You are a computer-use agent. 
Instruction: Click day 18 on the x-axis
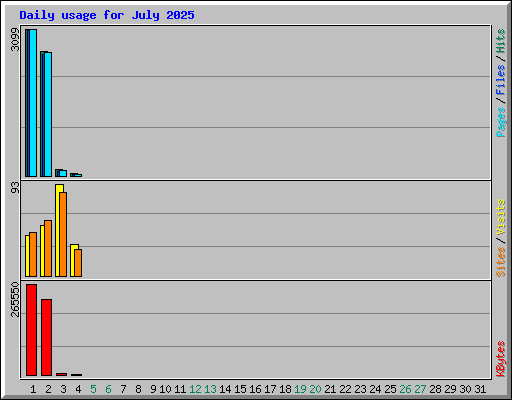click(285, 389)
